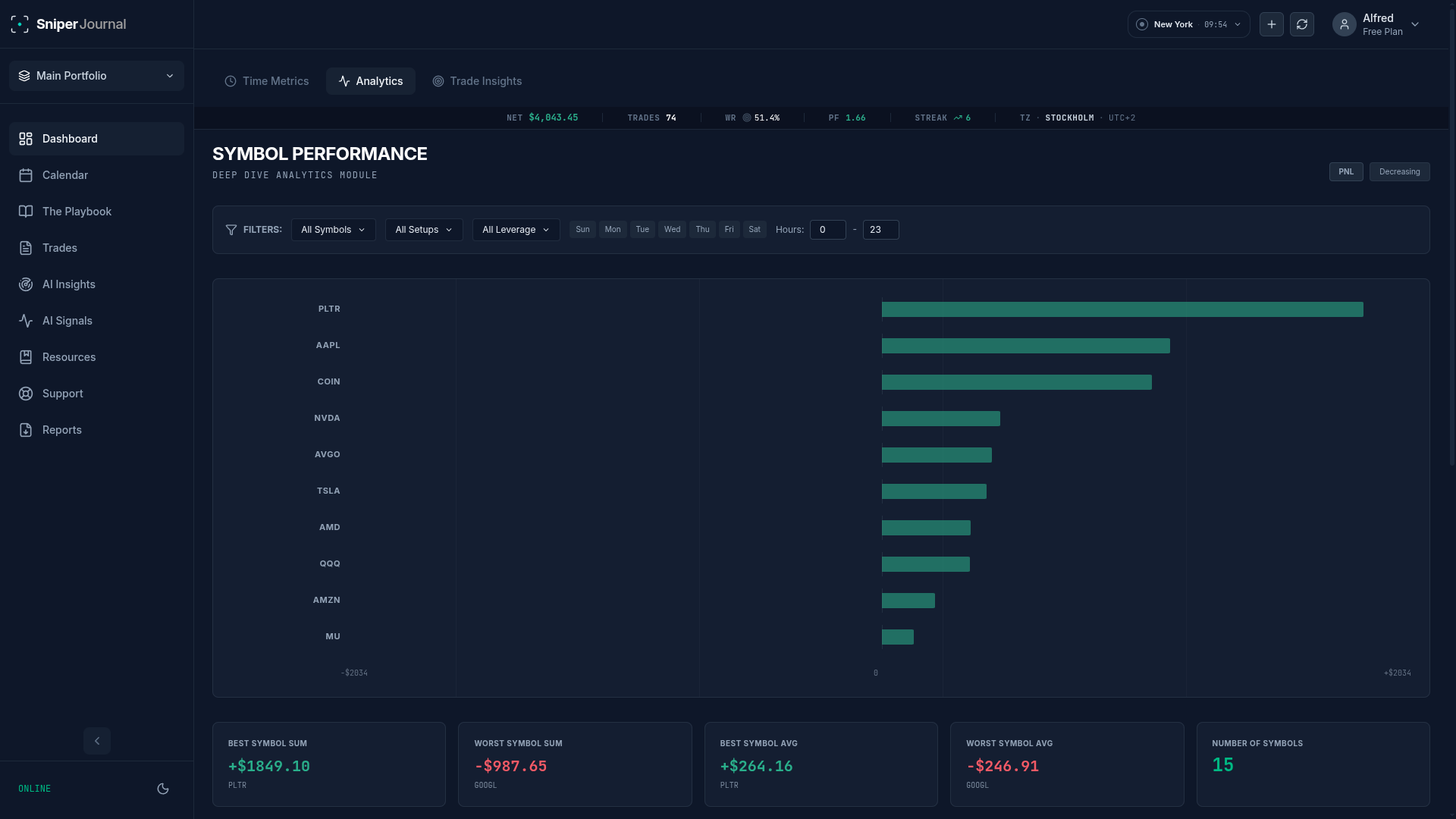Open Reports page

(x=97, y=430)
